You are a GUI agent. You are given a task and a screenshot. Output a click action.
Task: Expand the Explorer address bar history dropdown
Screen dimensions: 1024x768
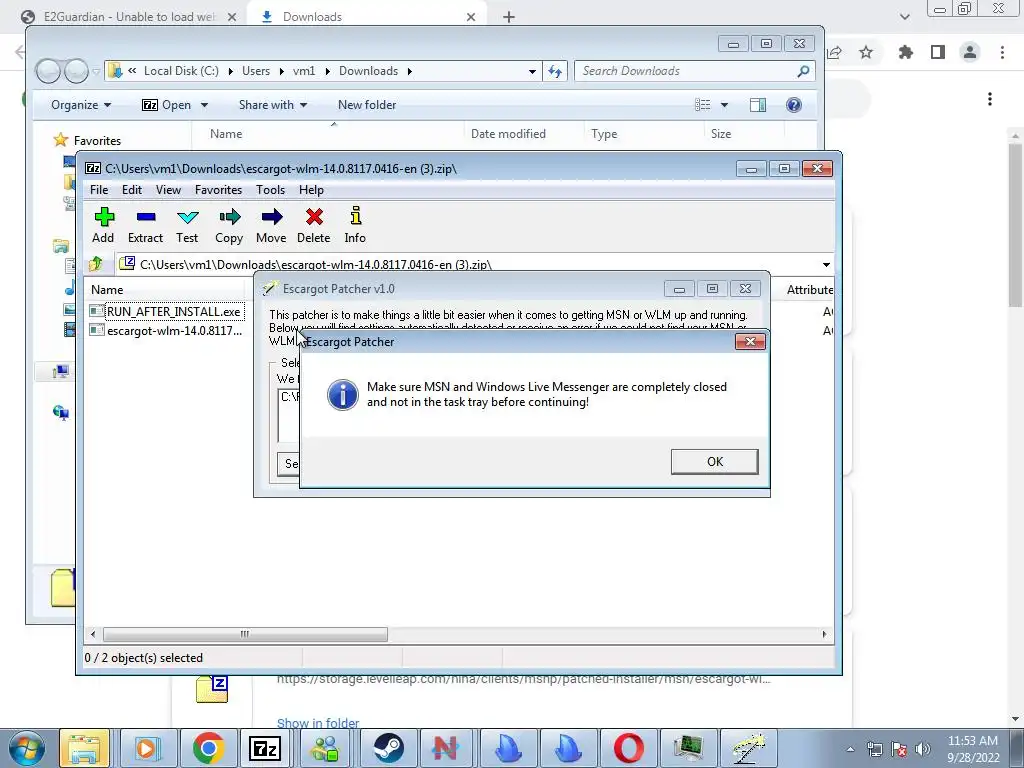532,71
